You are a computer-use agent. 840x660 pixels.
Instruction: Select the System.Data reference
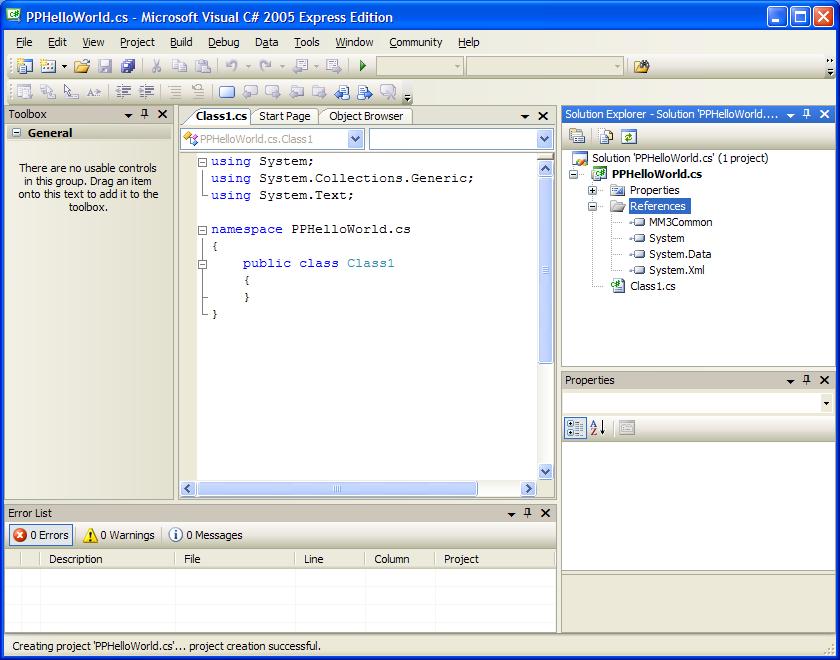tap(680, 254)
